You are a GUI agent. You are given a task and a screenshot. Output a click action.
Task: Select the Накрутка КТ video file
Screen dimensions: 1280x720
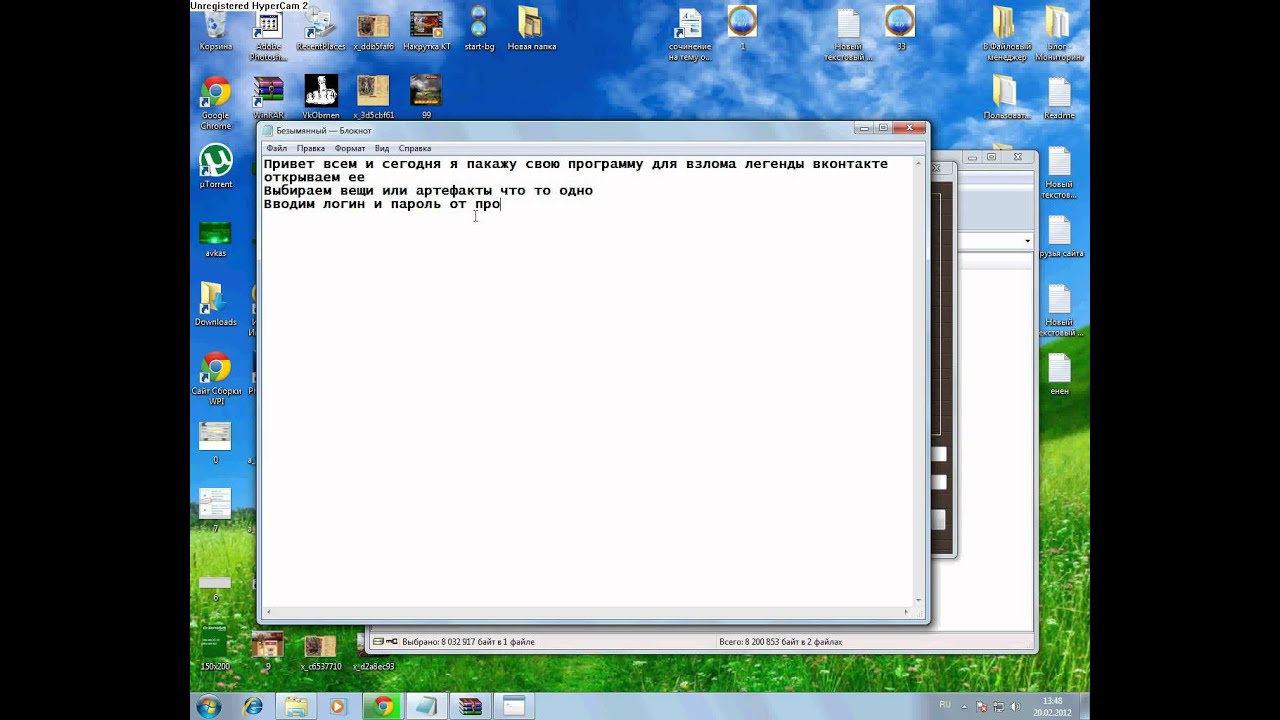(x=426, y=30)
